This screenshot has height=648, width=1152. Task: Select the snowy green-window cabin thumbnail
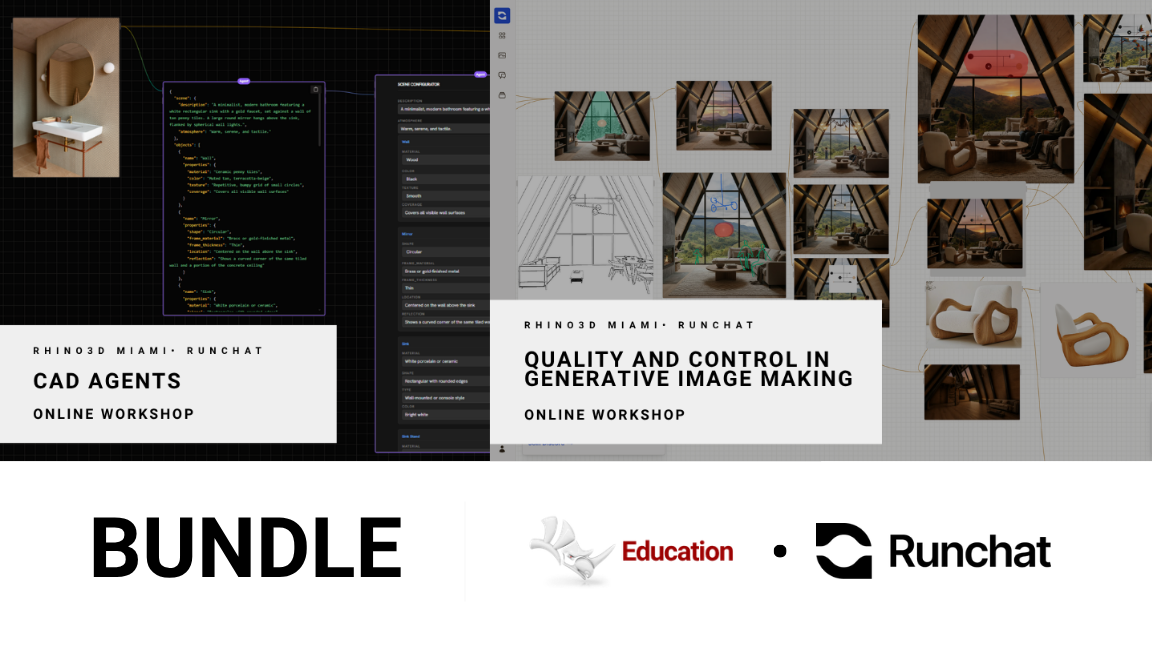click(x=602, y=126)
